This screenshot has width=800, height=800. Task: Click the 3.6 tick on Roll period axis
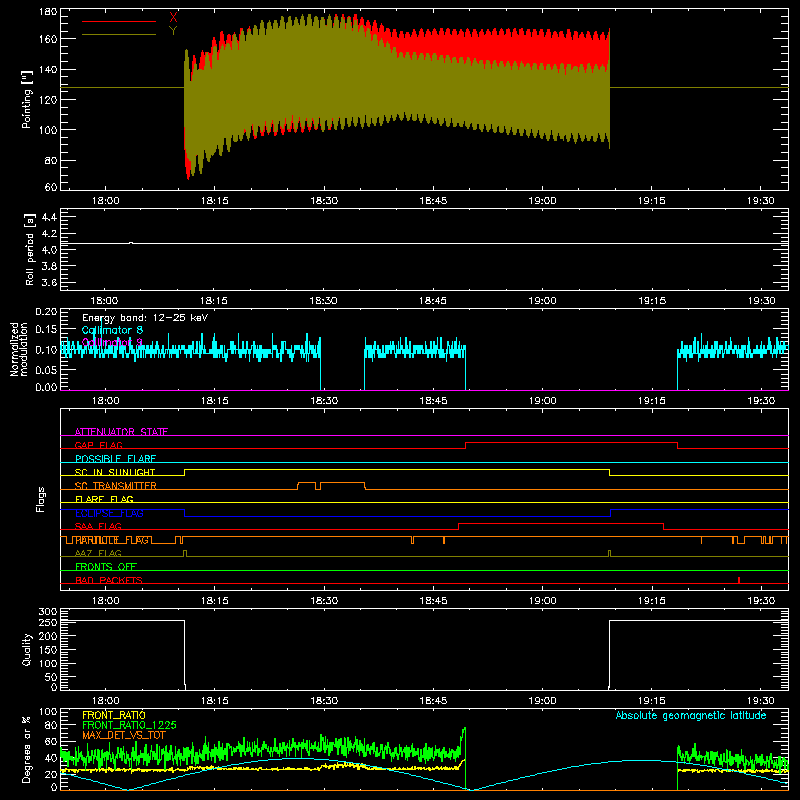tap(49, 282)
